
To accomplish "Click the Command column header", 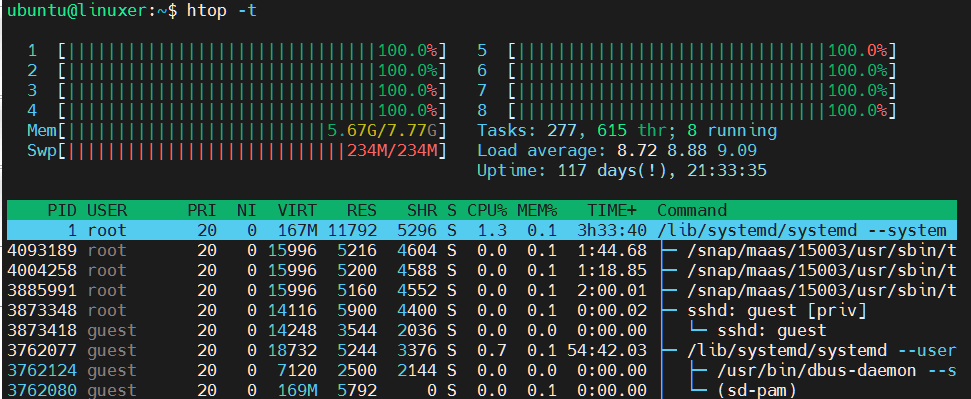I will click(692, 211).
